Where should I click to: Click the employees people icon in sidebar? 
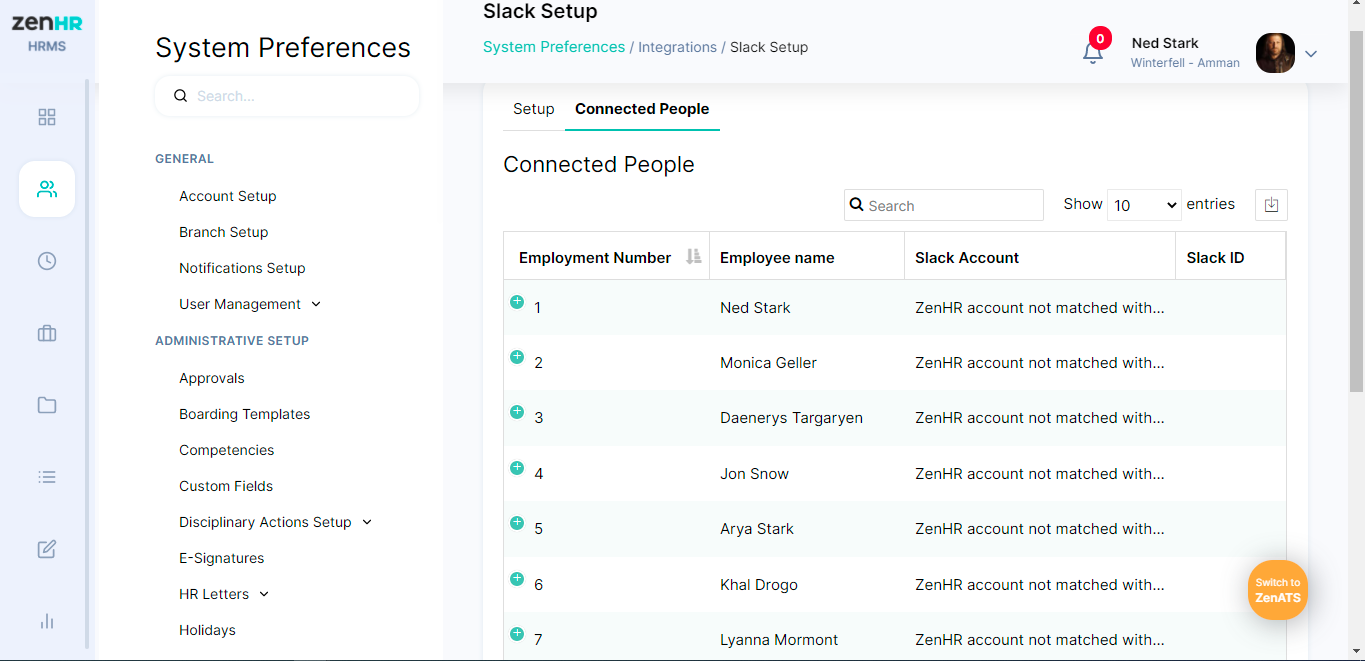tap(47, 189)
